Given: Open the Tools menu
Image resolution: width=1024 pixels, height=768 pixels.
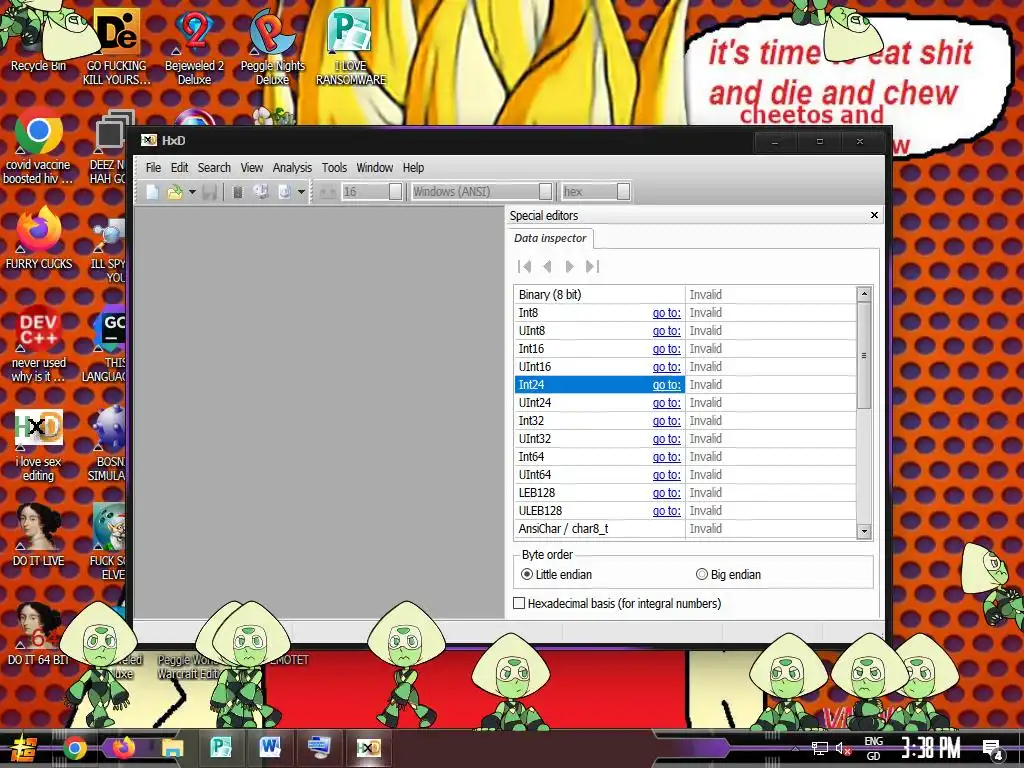Looking at the screenshot, I should point(334,168).
